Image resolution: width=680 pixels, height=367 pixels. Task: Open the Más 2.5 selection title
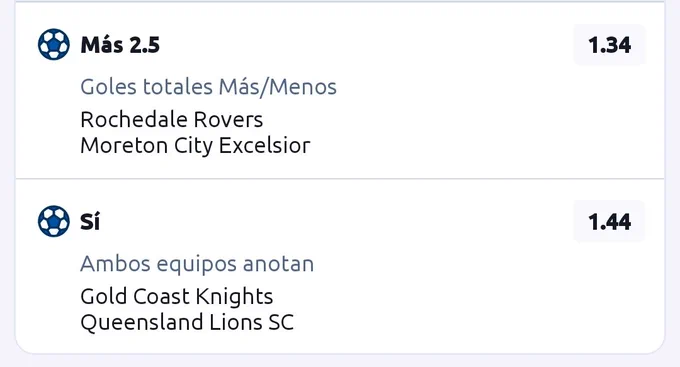pyautogui.click(x=120, y=45)
